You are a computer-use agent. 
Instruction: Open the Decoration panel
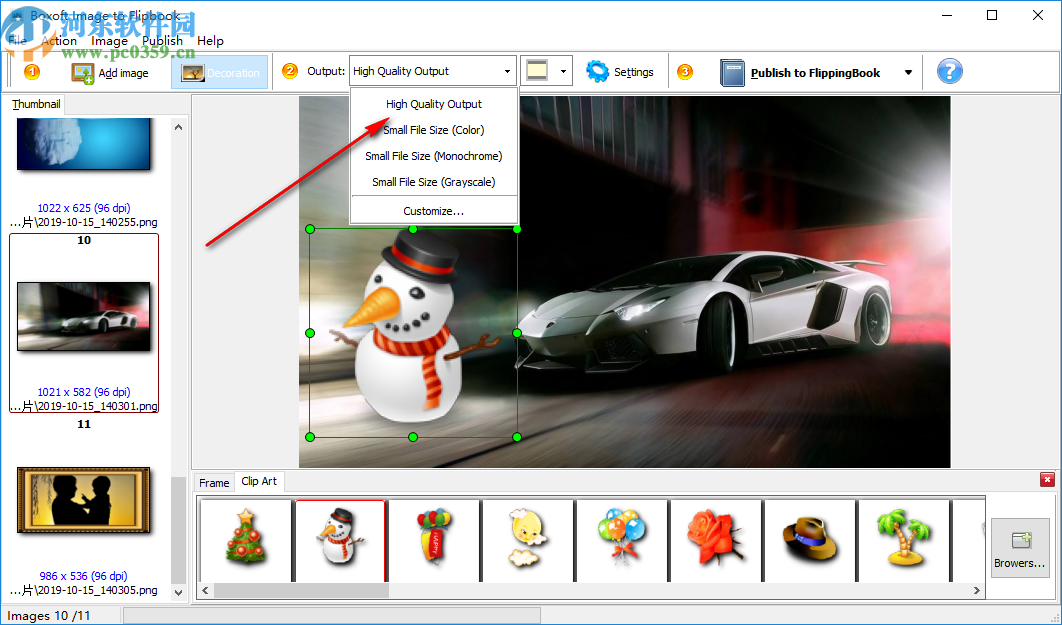pos(219,72)
